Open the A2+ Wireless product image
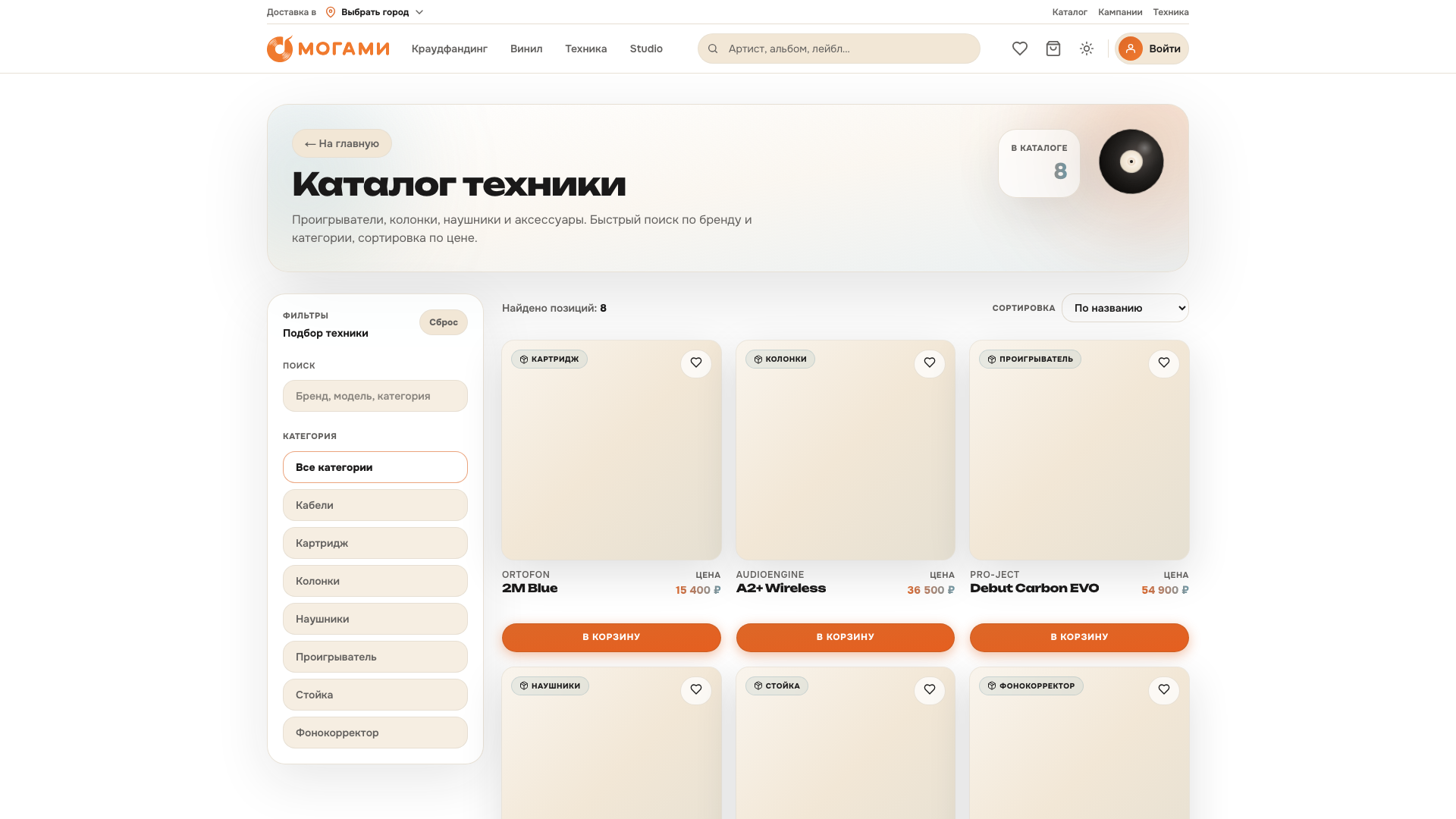The image size is (1456, 819). (846, 450)
